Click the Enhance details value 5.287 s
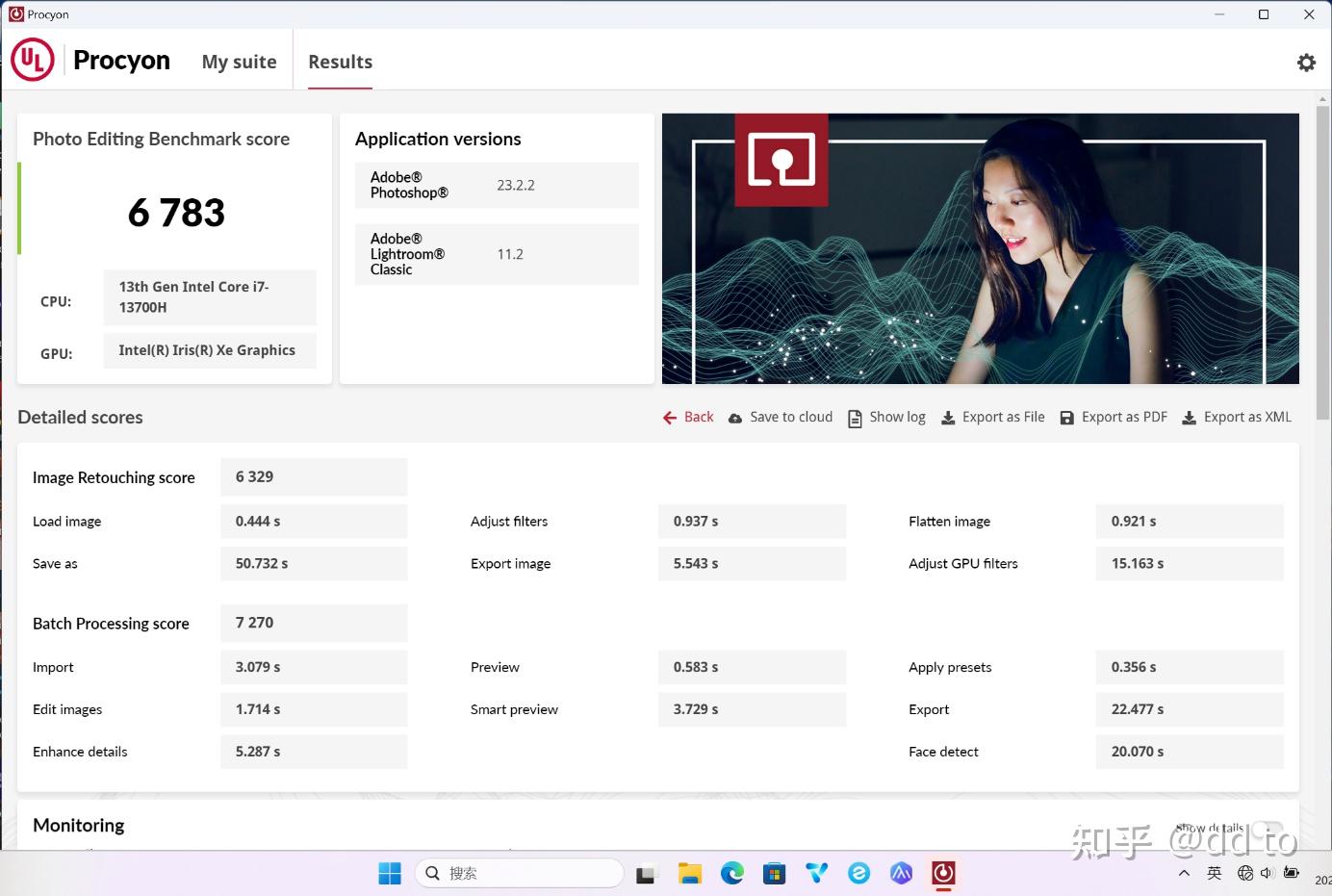1332x896 pixels. coord(314,752)
